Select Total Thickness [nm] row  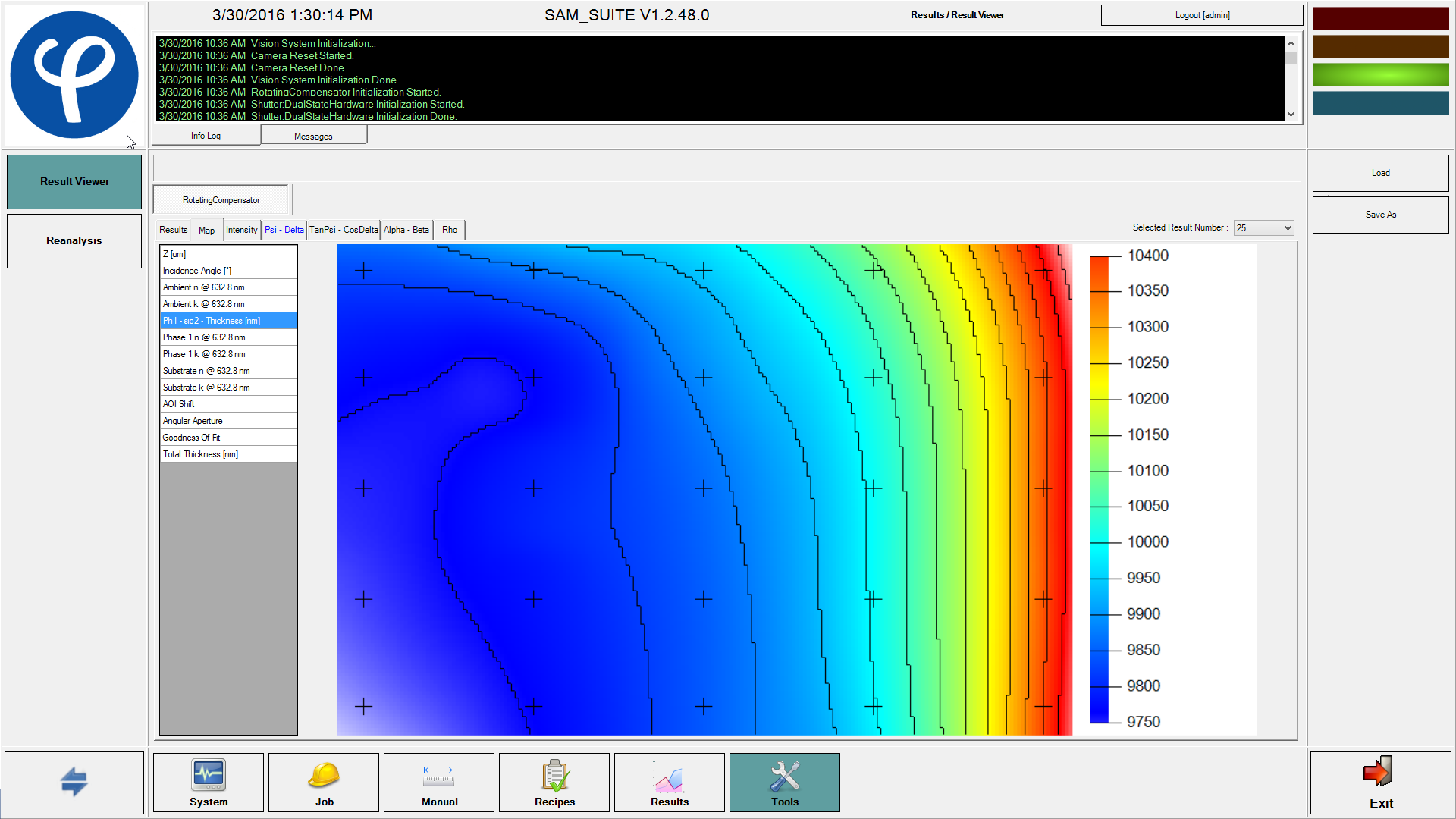[x=228, y=454]
